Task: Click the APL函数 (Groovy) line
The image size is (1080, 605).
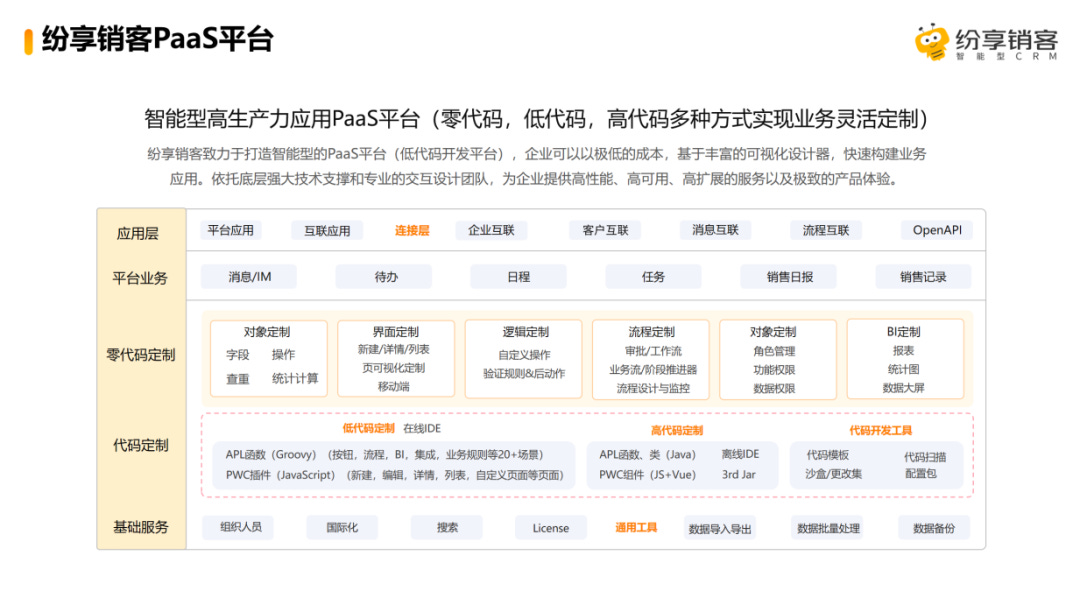Action: (x=384, y=454)
